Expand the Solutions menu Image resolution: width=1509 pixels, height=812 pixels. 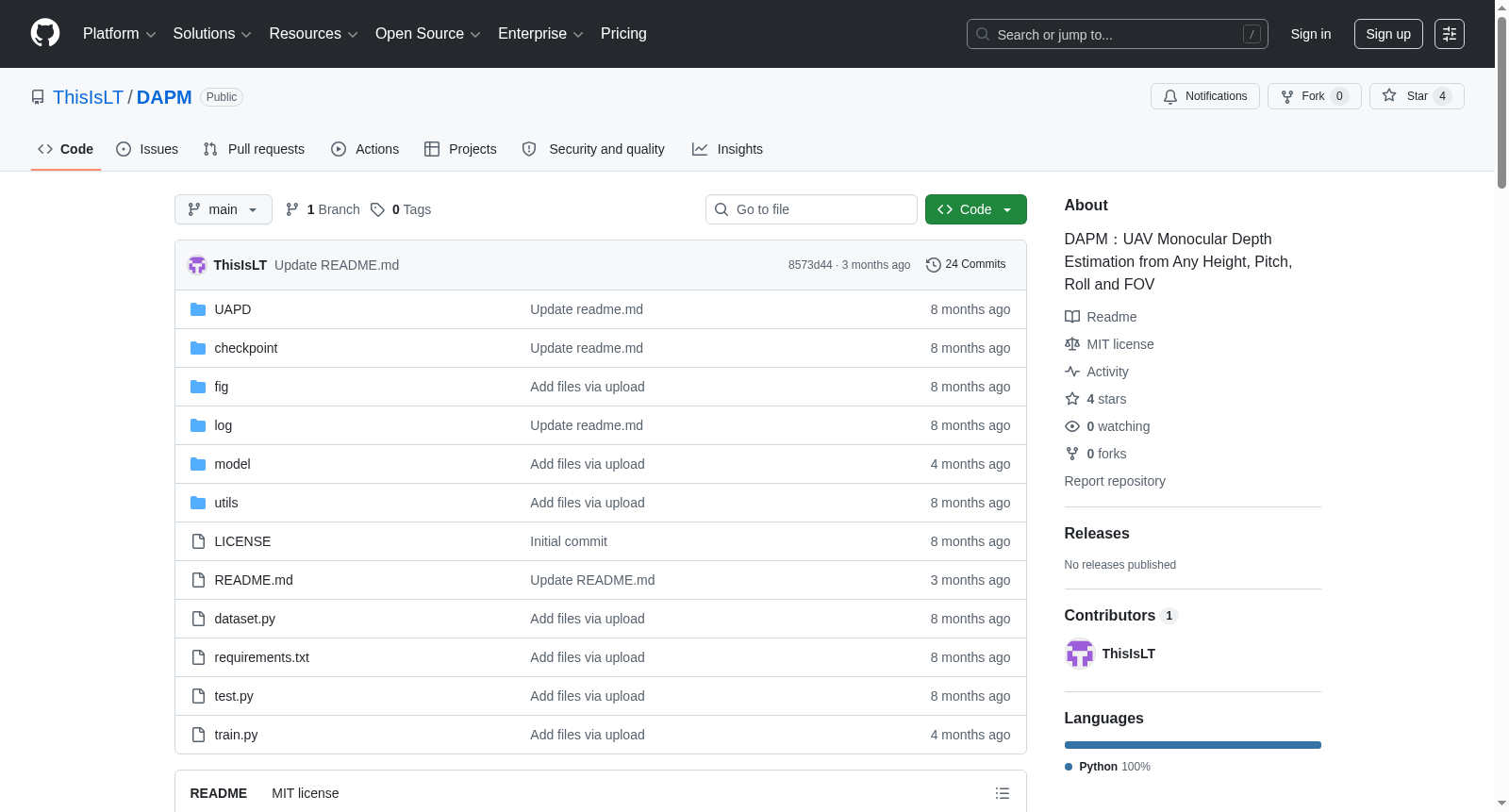212,34
